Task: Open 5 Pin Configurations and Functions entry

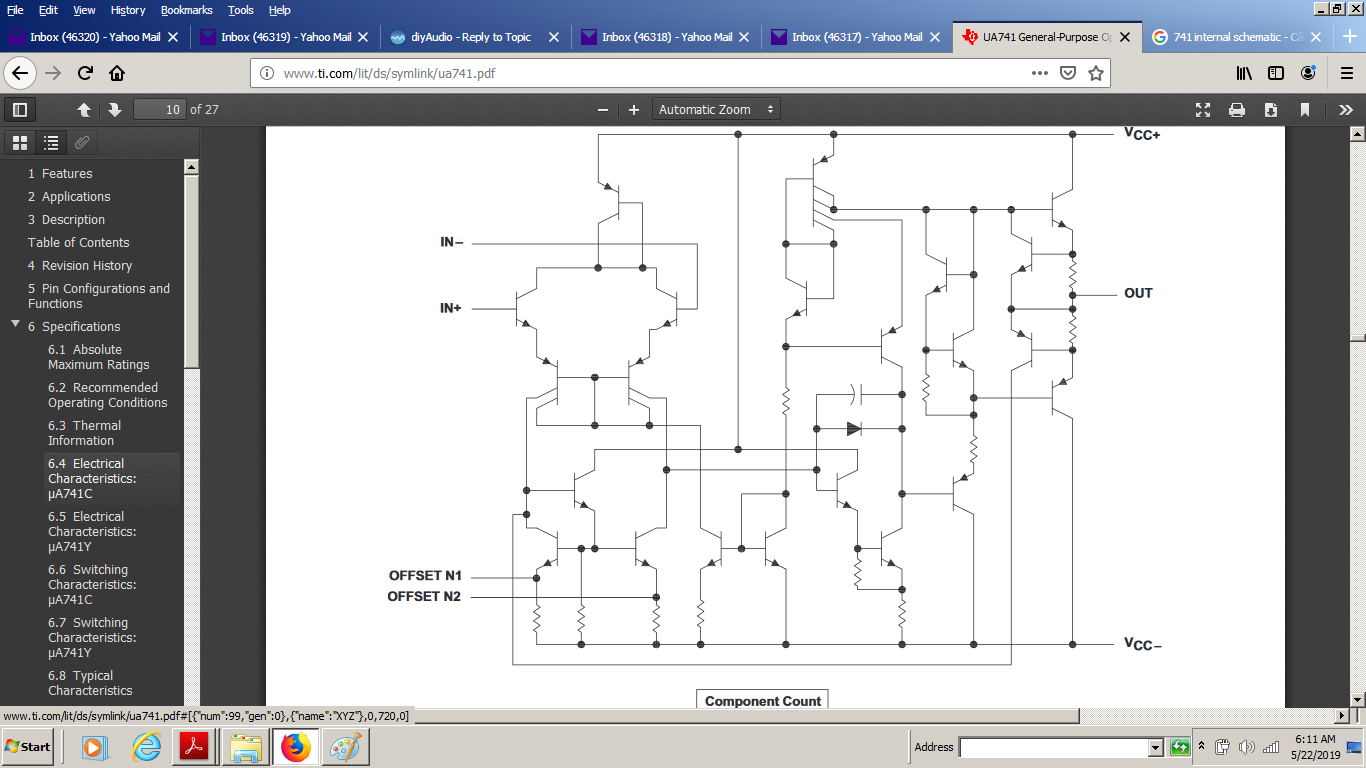Action: pos(99,296)
